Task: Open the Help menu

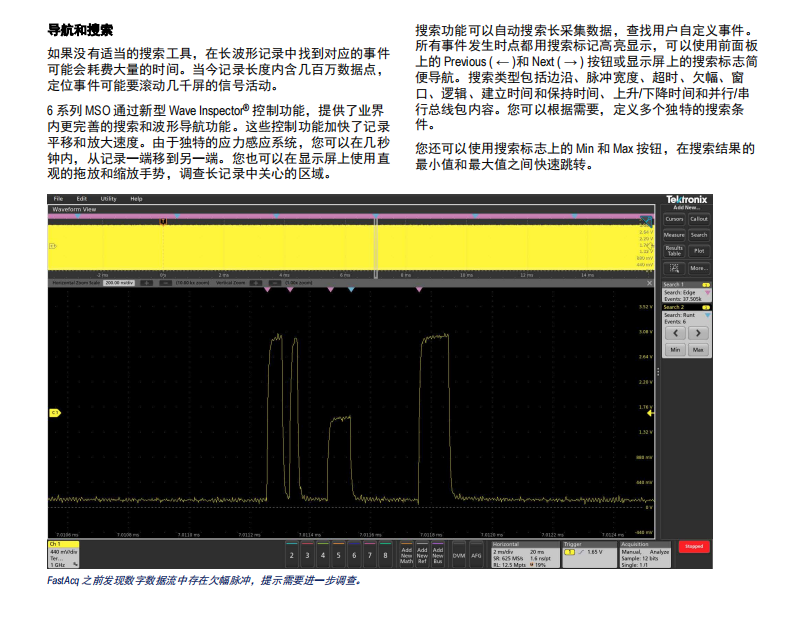Action: click(x=136, y=199)
